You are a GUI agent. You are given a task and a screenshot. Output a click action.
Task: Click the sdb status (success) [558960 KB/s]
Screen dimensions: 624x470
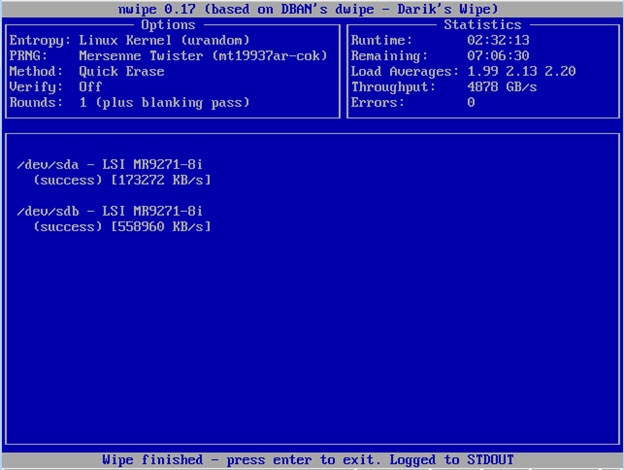(x=122, y=227)
